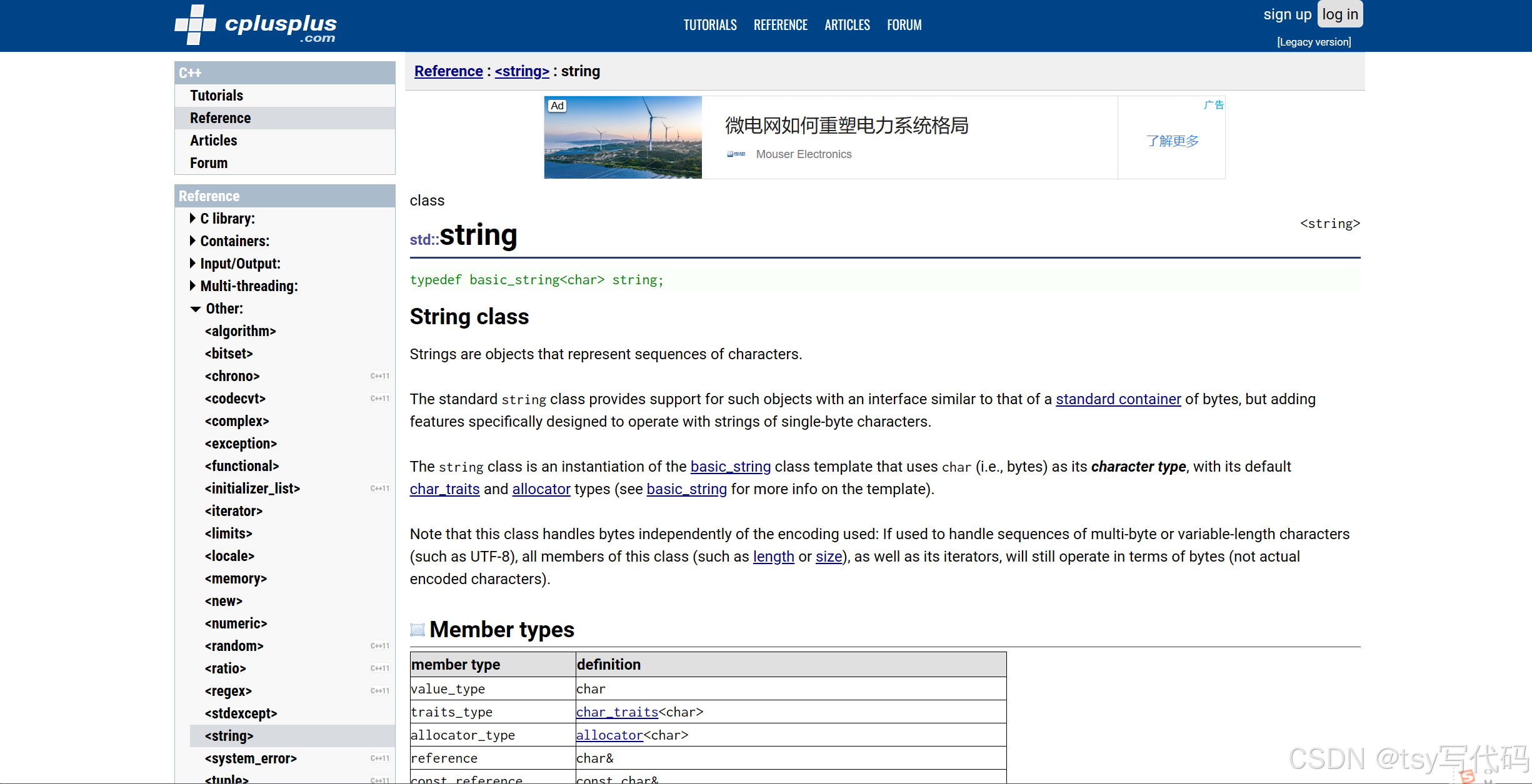Click the C library expand arrow
The image size is (1532, 784).
193,218
